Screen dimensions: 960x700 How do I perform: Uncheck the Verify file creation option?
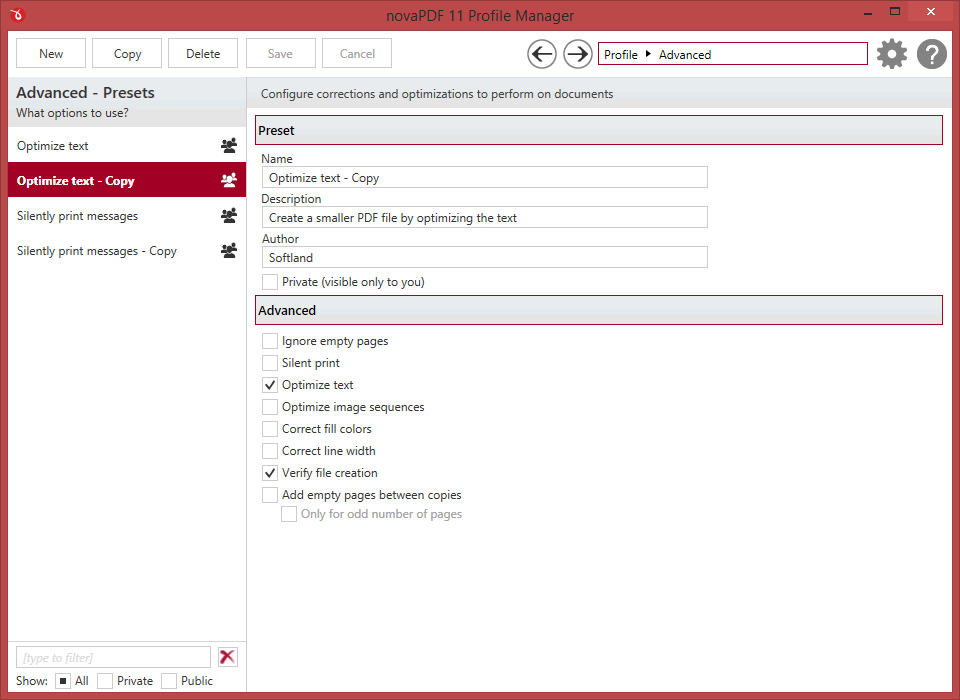[270, 473]
